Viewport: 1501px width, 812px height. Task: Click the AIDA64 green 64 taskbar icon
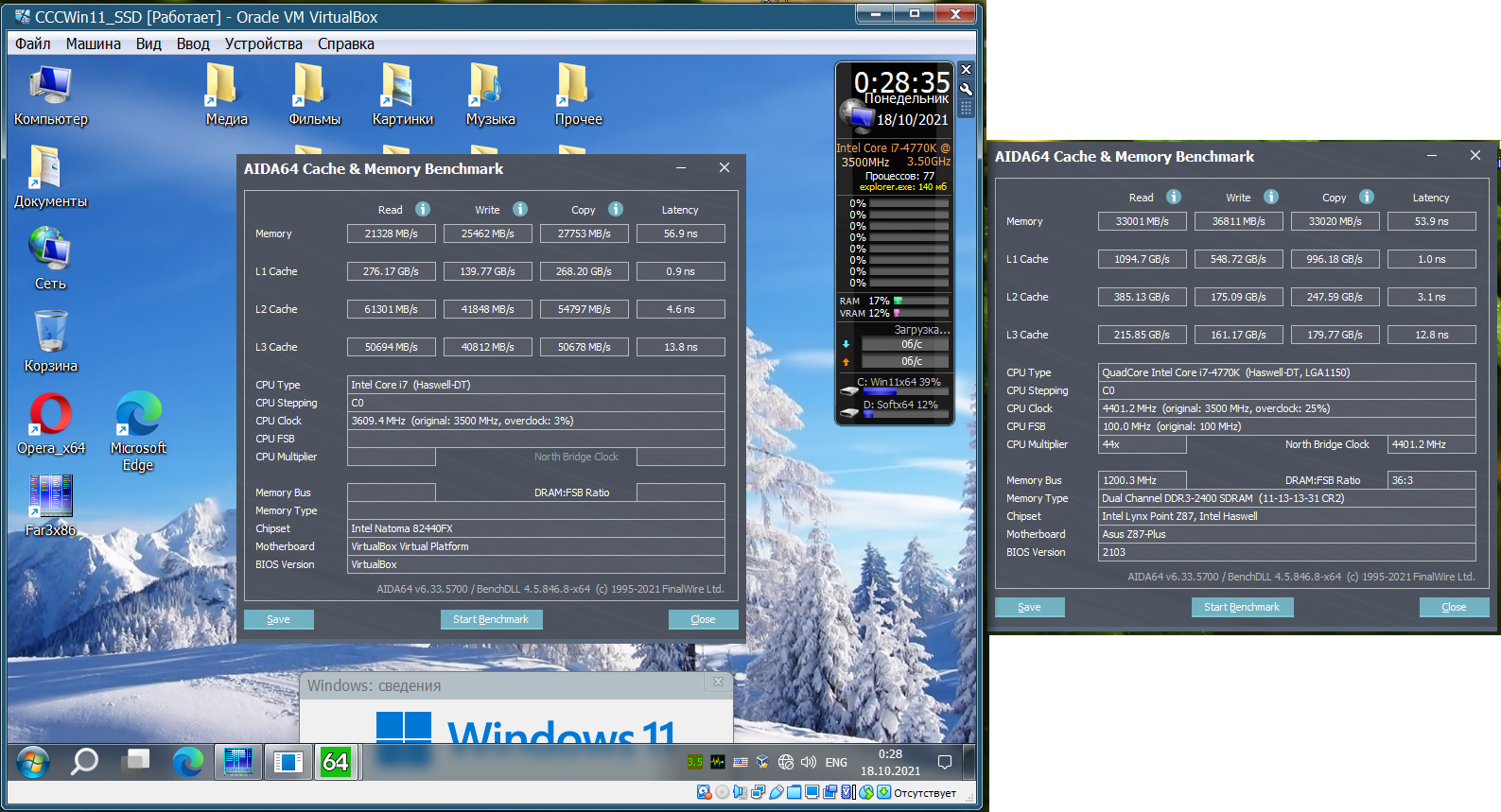336,762
